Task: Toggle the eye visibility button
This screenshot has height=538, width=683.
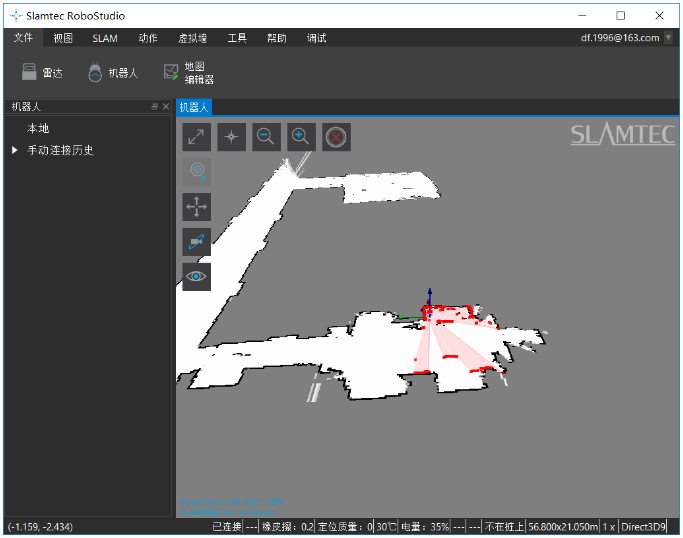Action: coord(196,276)
